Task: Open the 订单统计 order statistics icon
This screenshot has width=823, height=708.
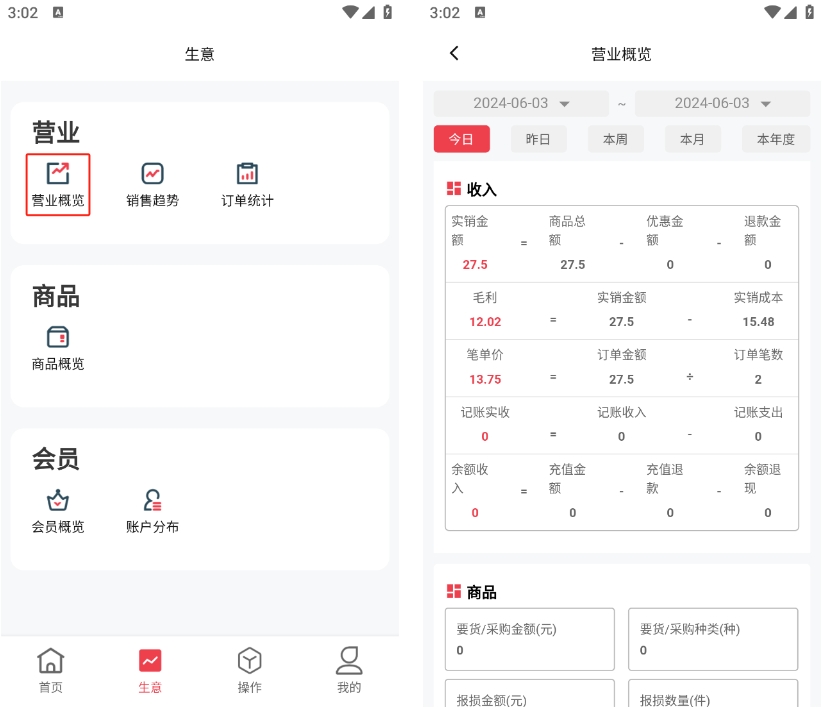Action: (247, 184)
